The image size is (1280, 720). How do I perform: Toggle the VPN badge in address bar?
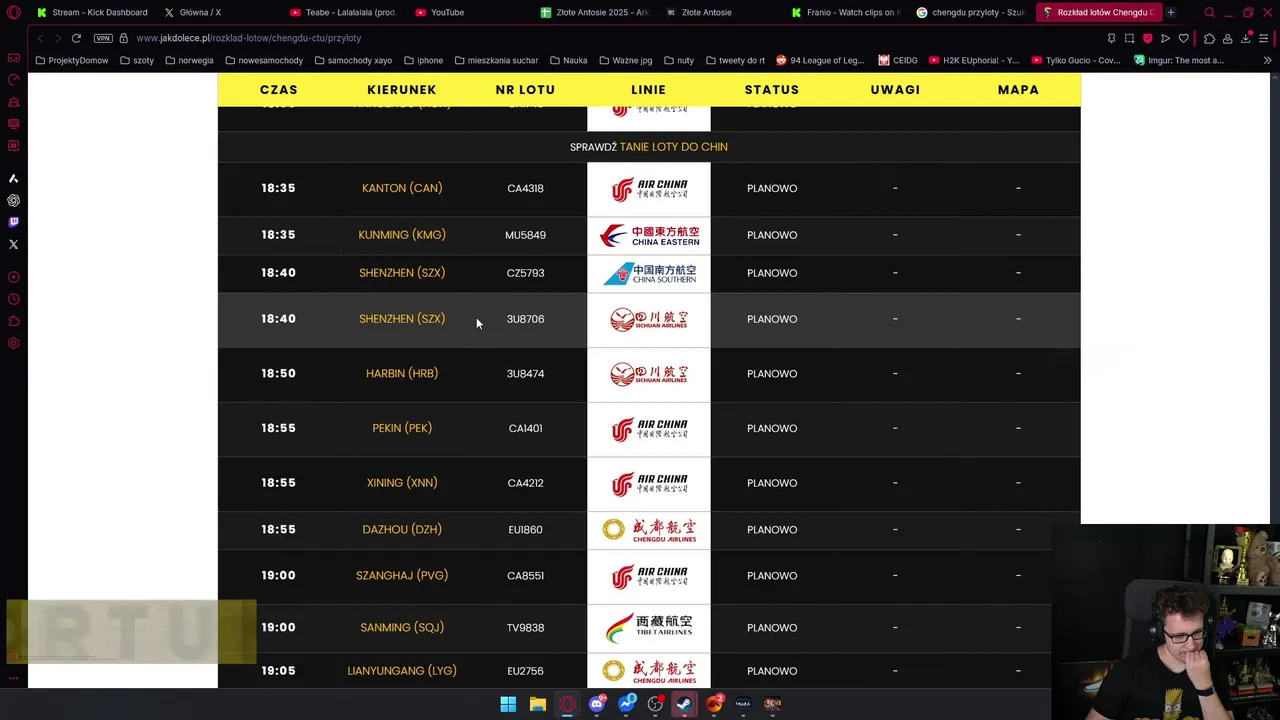pos(103,38)
